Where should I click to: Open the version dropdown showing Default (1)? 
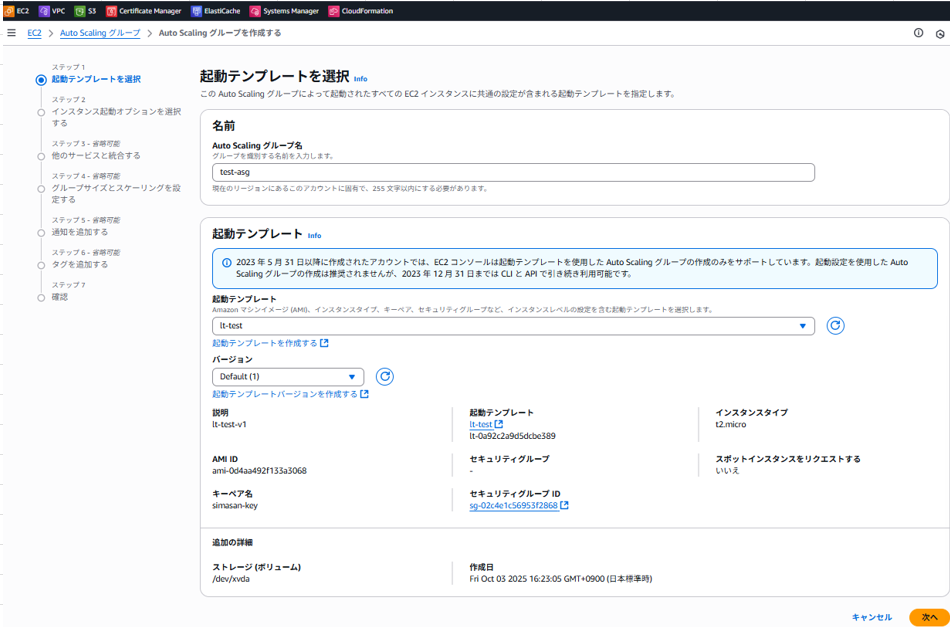click(288, 377)
